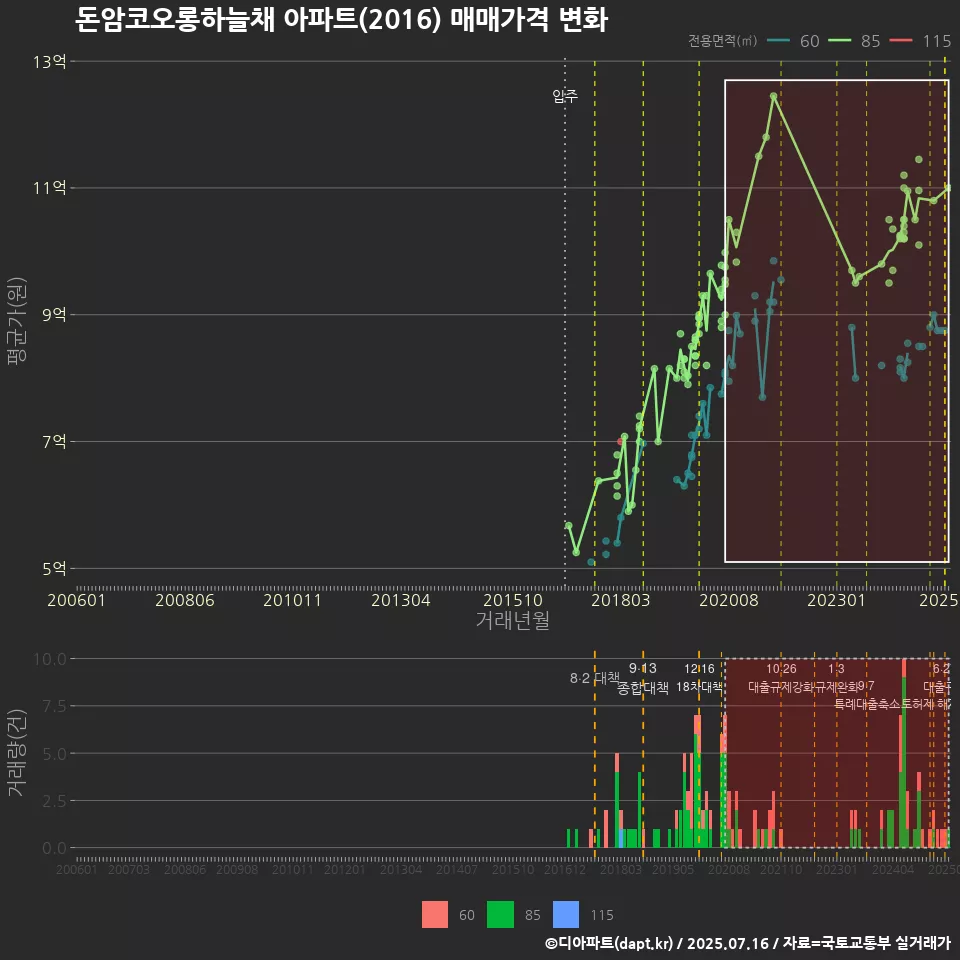Image resolution: width=960 pixels, height=960 pixels.
Task: Click the 1·3 policy label
Action: [836, 669]
